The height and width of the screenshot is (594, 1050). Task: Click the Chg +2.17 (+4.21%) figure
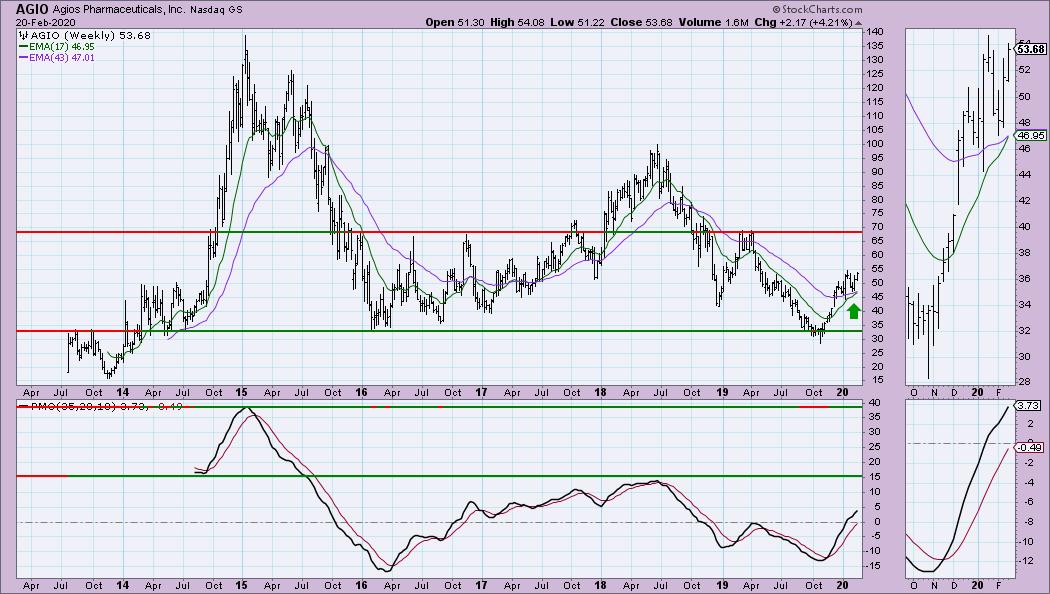803,22
